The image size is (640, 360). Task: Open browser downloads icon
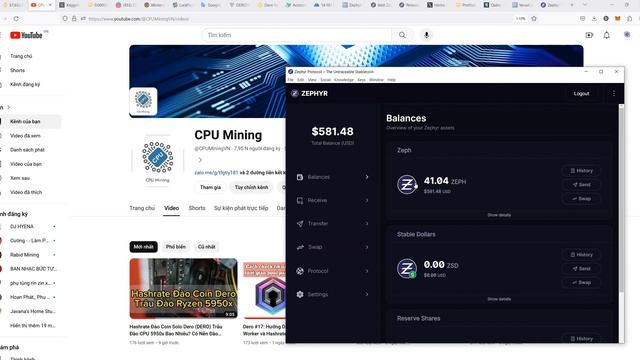pos(594,19)
